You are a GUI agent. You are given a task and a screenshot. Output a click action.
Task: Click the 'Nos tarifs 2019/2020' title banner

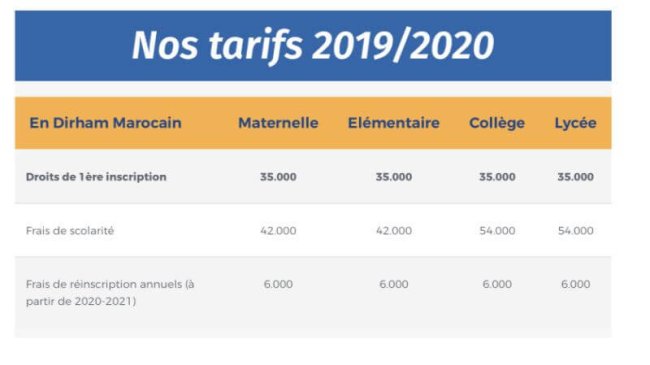[x=313, y=46]
